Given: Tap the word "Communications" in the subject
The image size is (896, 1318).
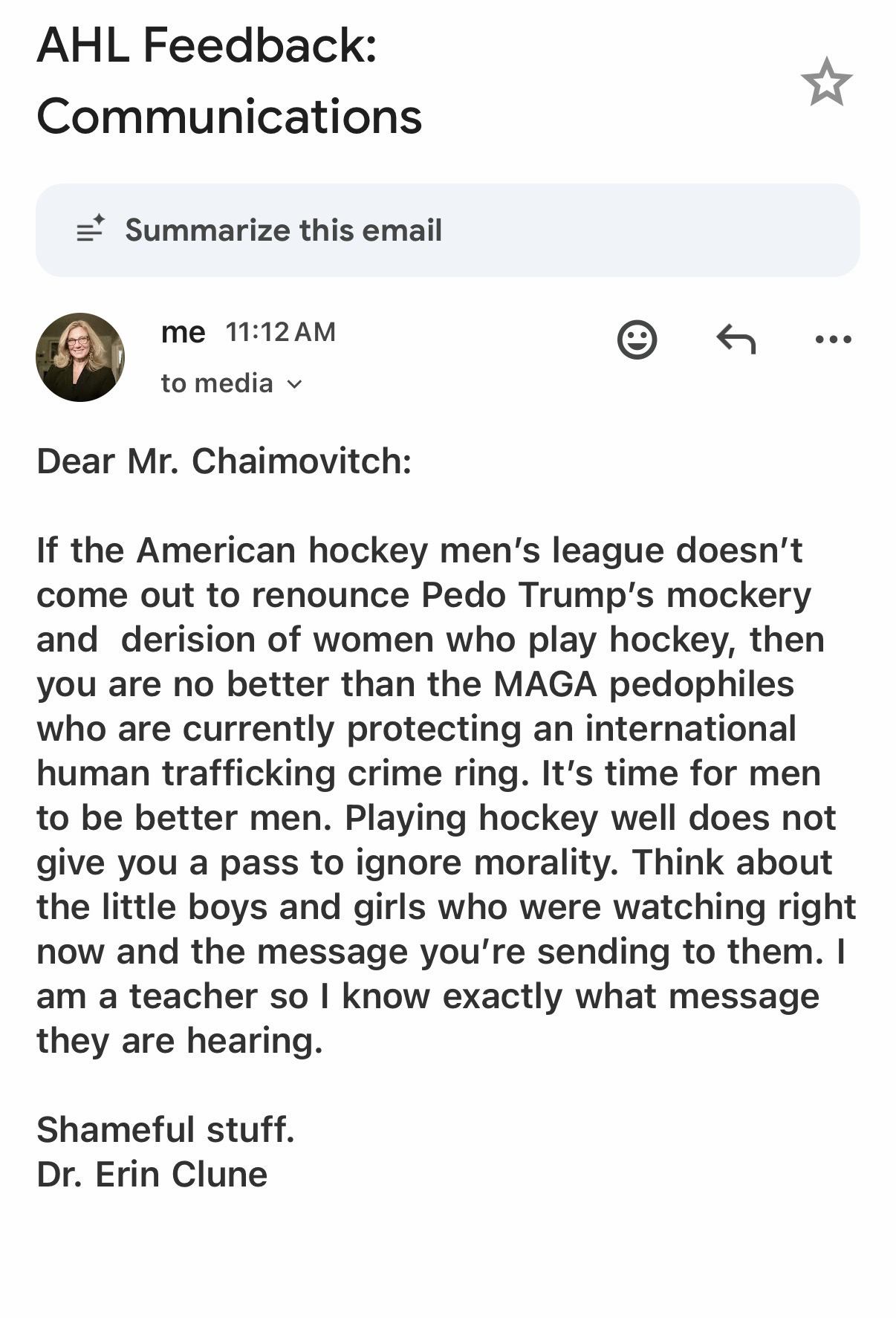Looking at the screenshot, I should (229, 117).
